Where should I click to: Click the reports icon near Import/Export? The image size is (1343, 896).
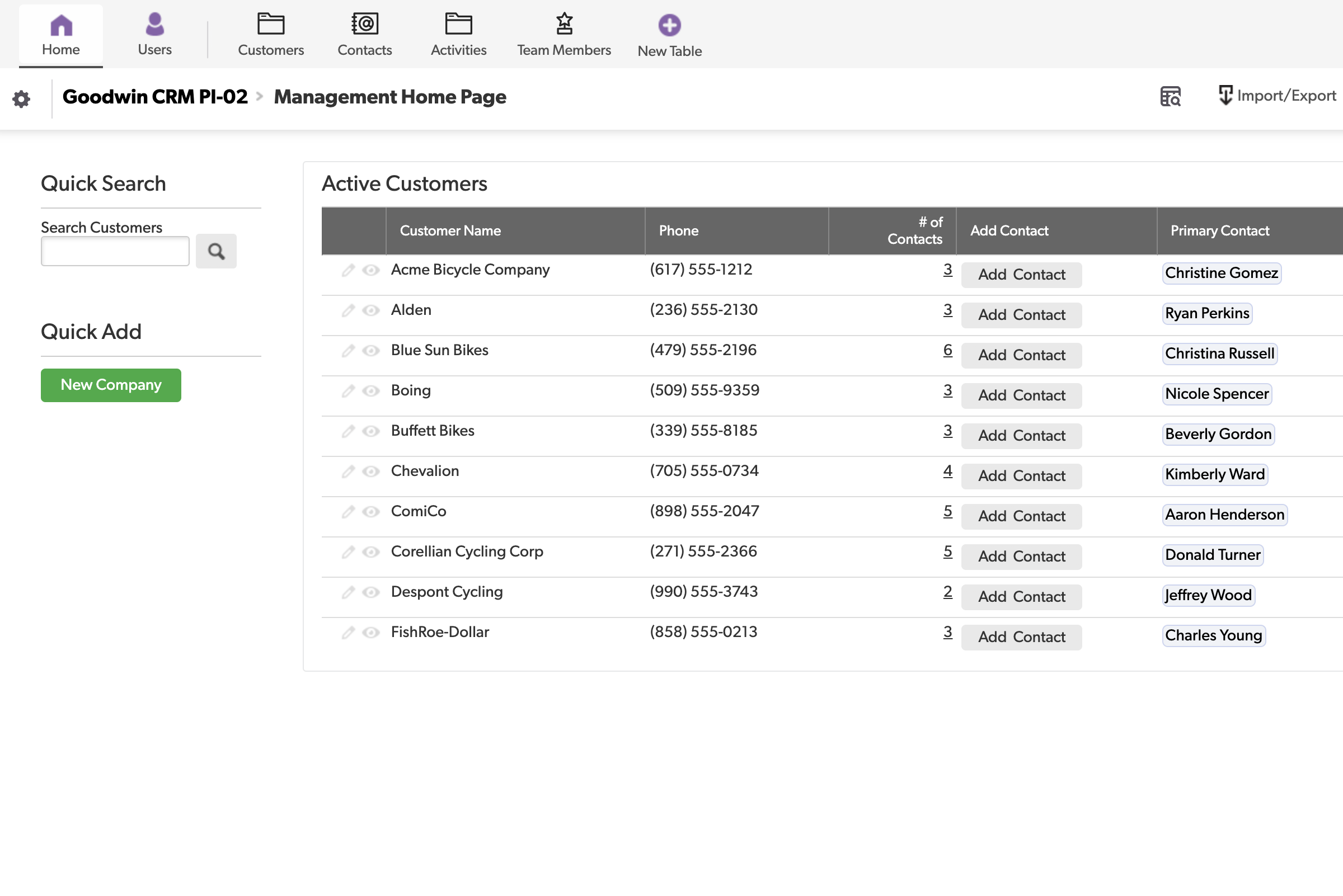(1170, 97)
